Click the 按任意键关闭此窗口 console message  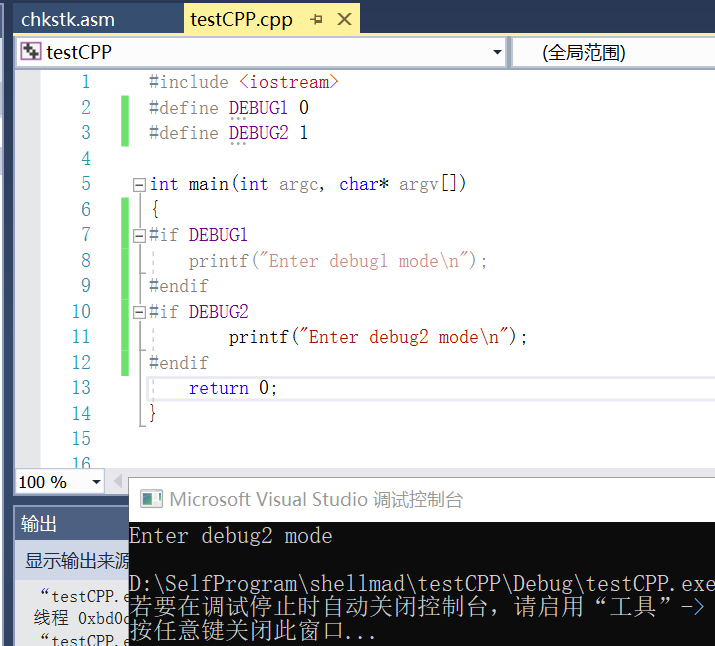(x=253, y=631)
